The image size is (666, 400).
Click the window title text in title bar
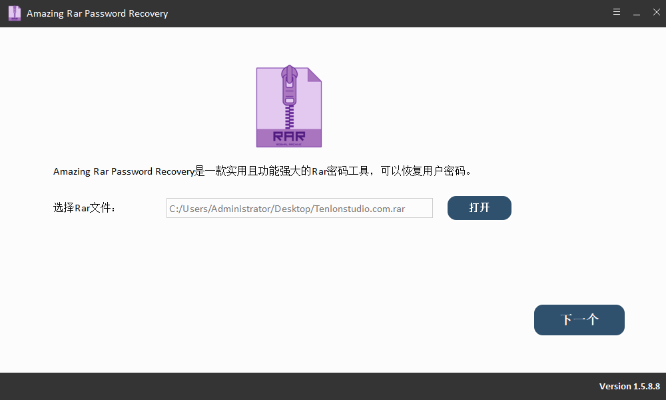(x=99, y=14)
